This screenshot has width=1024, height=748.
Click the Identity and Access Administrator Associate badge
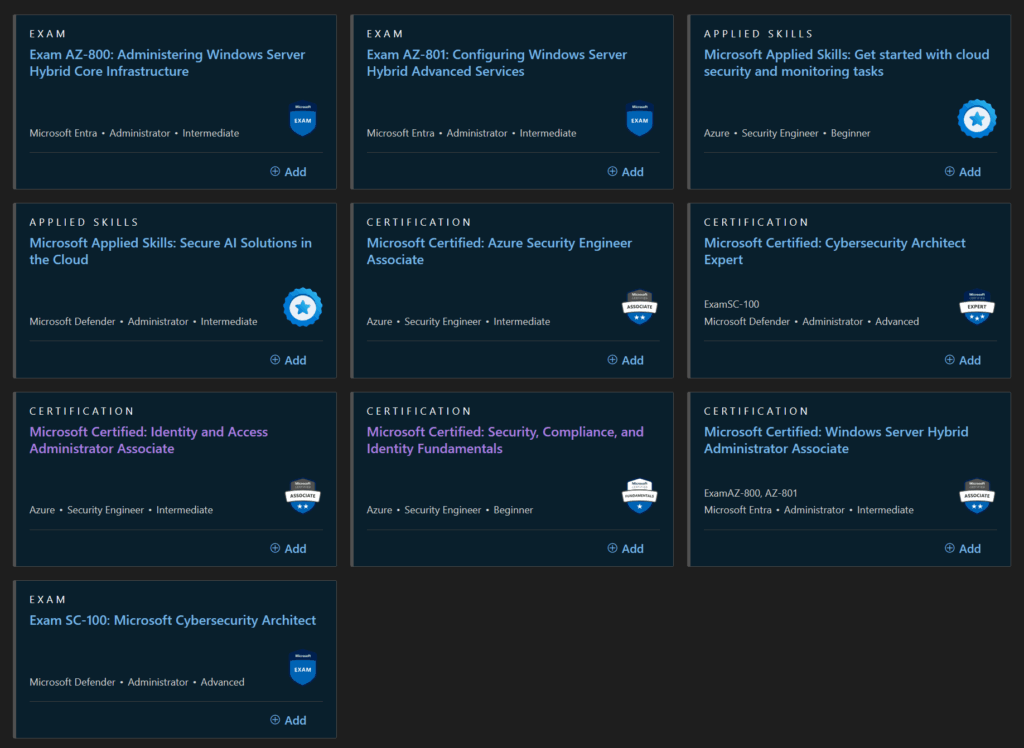pyautogui.click(x=302, y=496)
